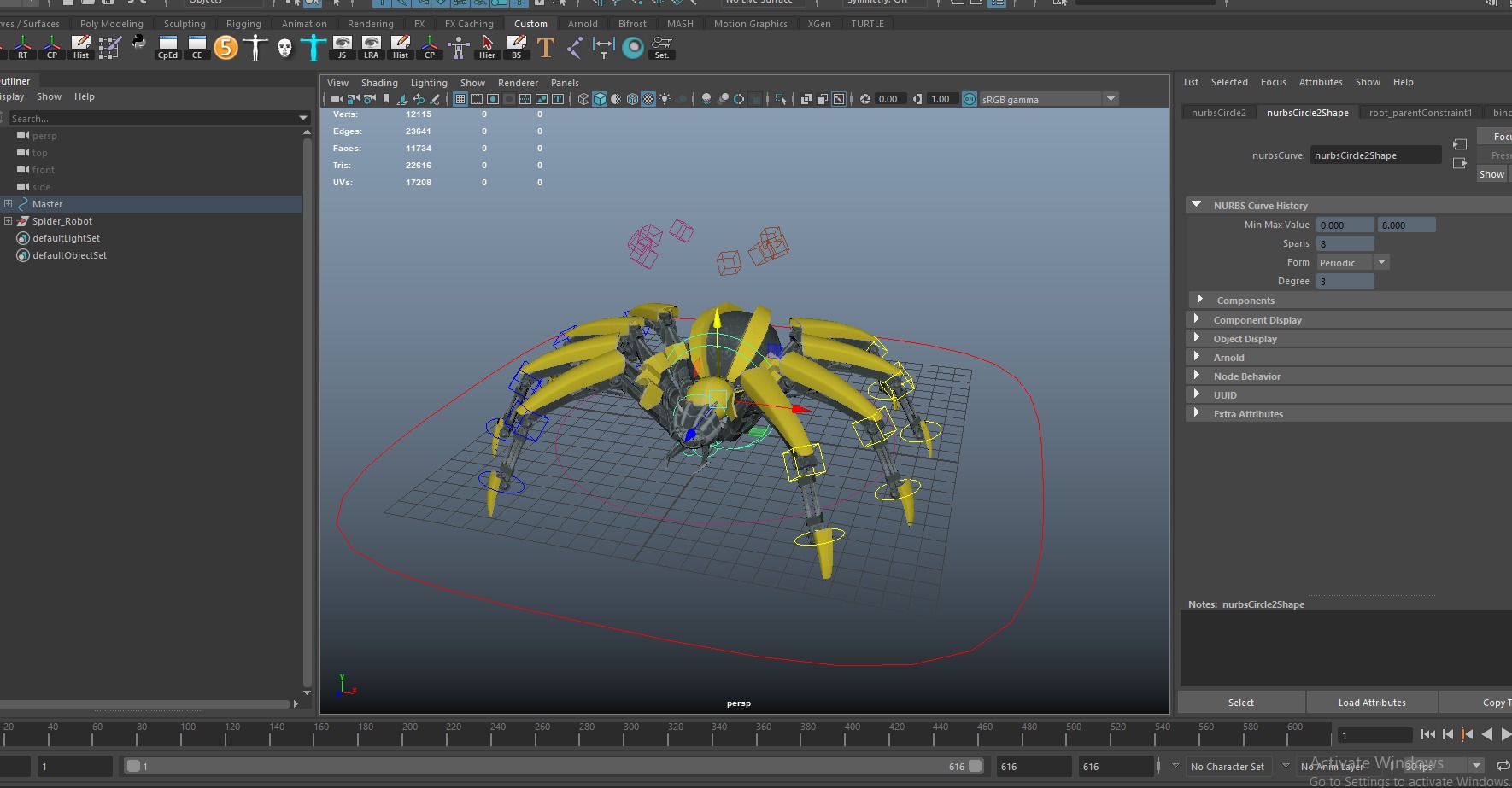Click the range slider bar handle at 616
Image resolution: width=1512 pixels, height=788 pixels.
coord(975,766)
